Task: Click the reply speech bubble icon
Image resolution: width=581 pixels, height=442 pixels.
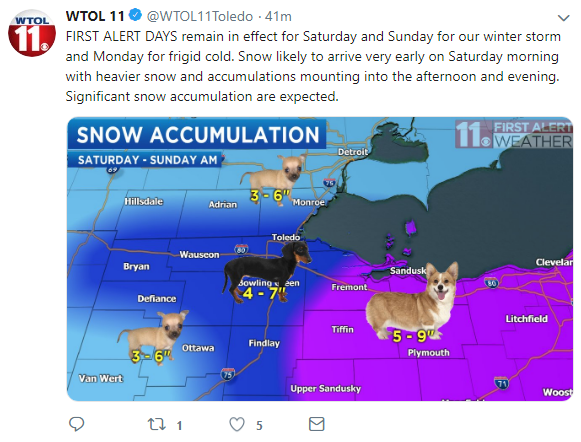Action: click(77, 424)
